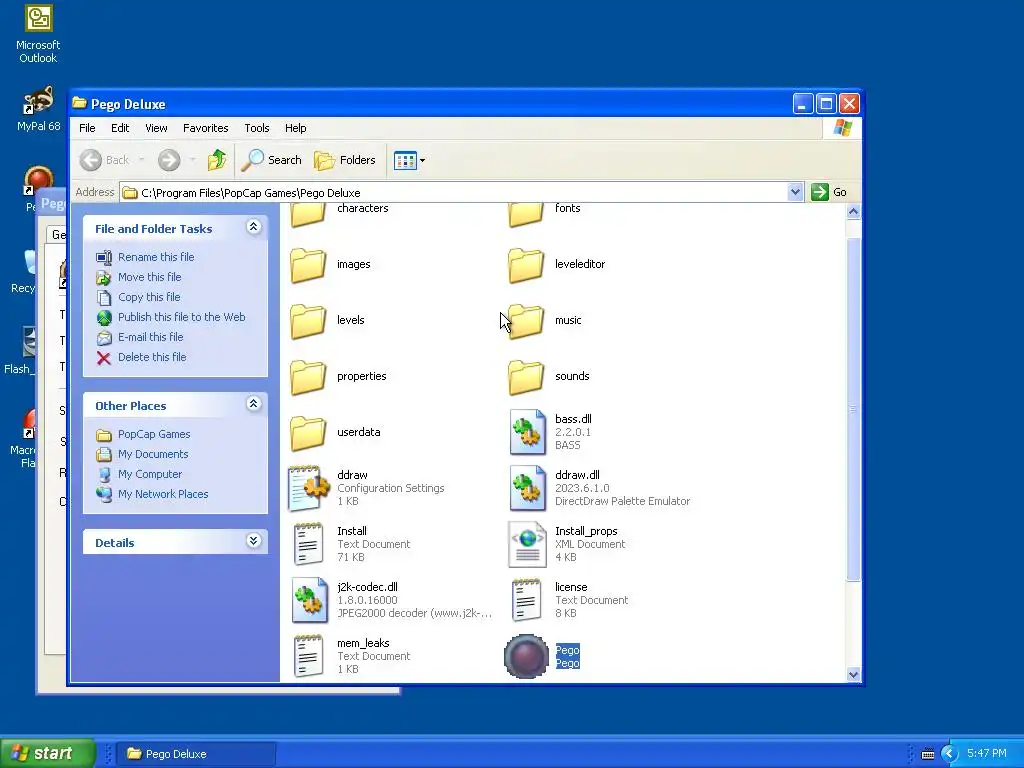1024x768 pixels.
Task: Open the File menu
Action: 87,128
